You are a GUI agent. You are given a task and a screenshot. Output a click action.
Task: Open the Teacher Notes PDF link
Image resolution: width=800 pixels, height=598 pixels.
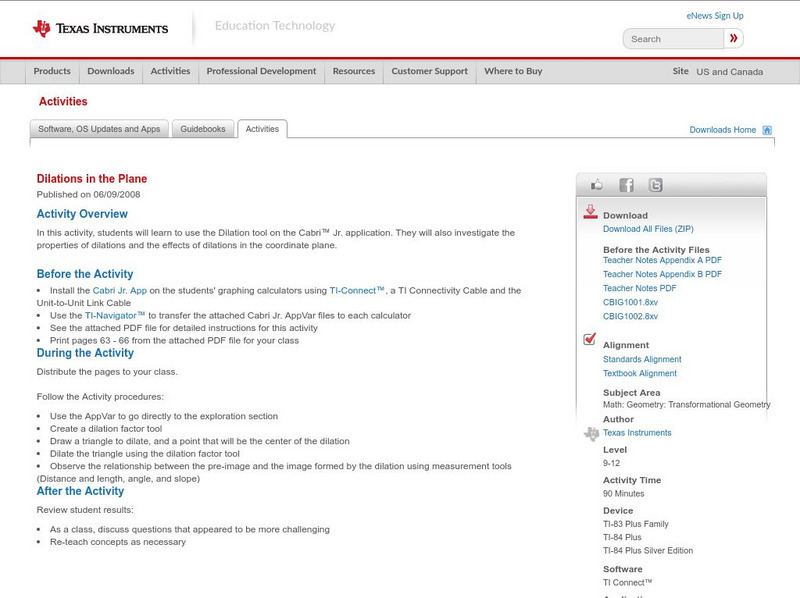639,288
